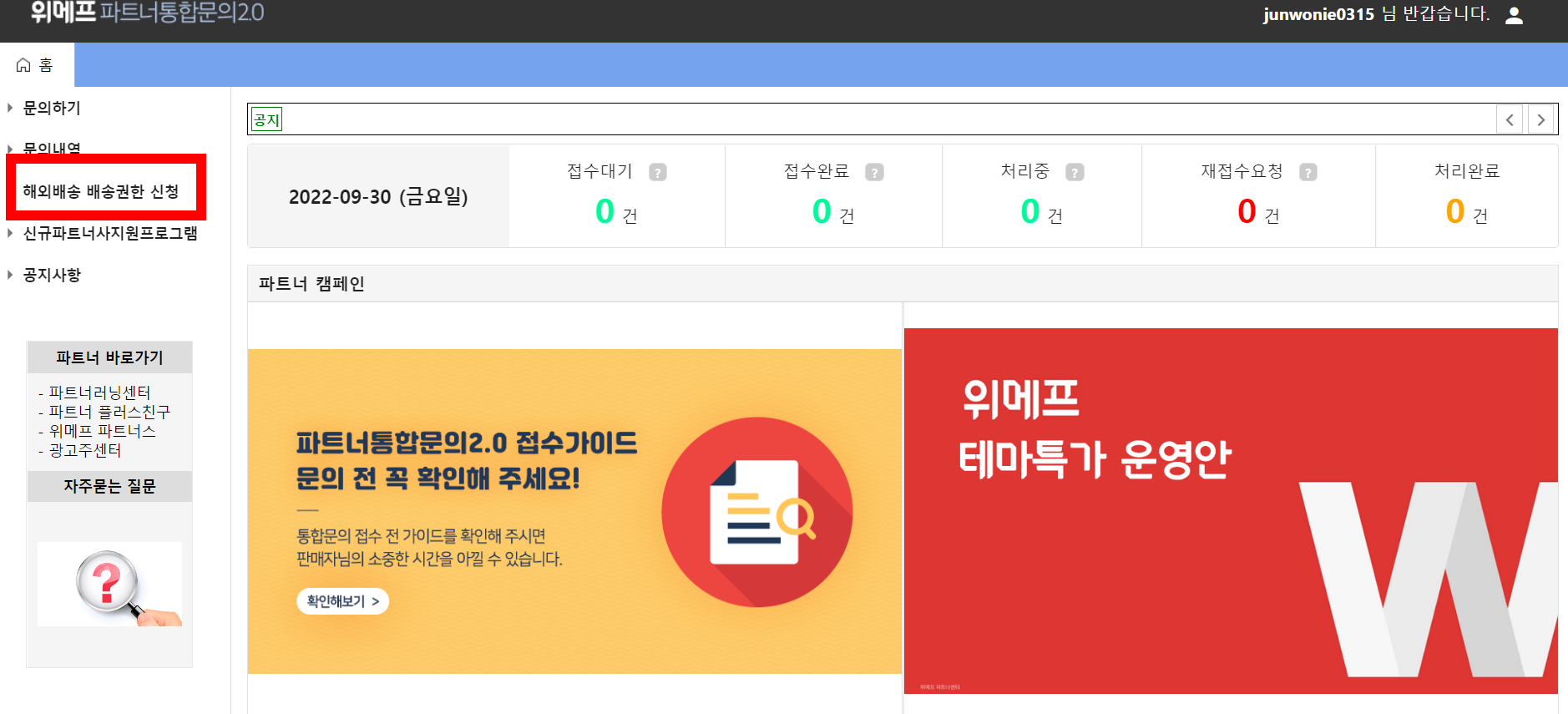Image resolution: width=1568 pixels, height=714 pixels.
Task: Click the 공지 label in notice bar
Action: pyautogui.click(x=267, y=119)
